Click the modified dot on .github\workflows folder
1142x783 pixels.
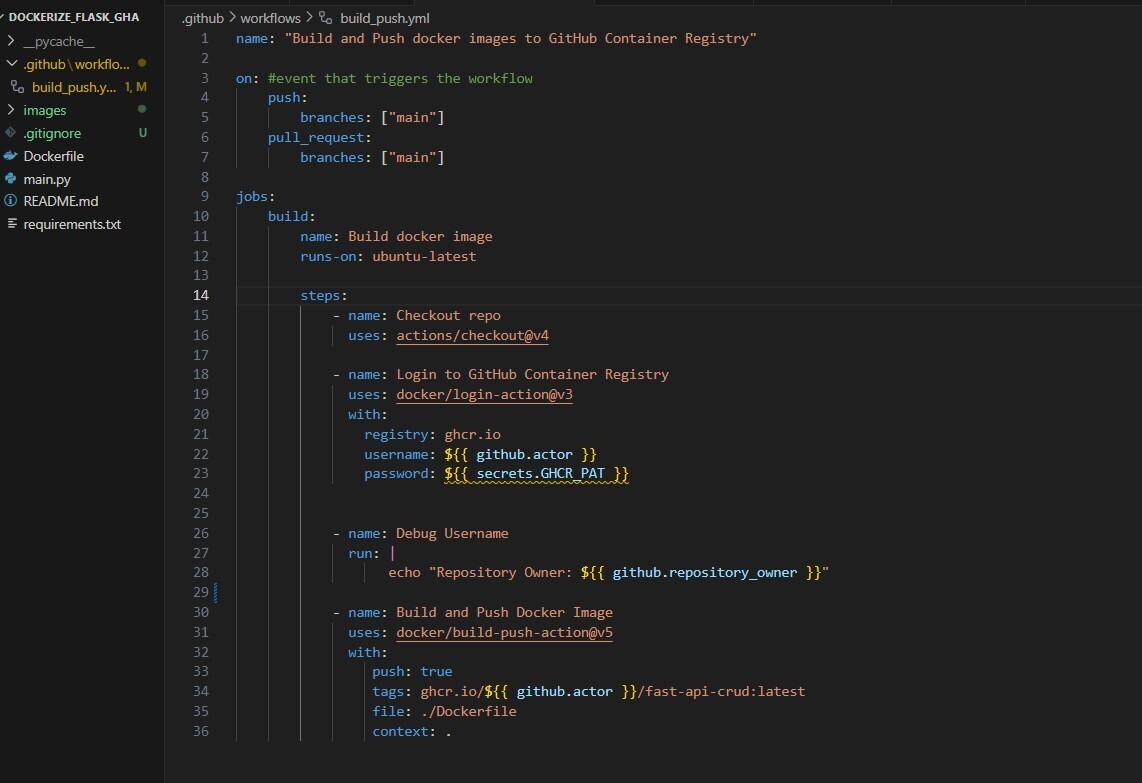point(142,63)
